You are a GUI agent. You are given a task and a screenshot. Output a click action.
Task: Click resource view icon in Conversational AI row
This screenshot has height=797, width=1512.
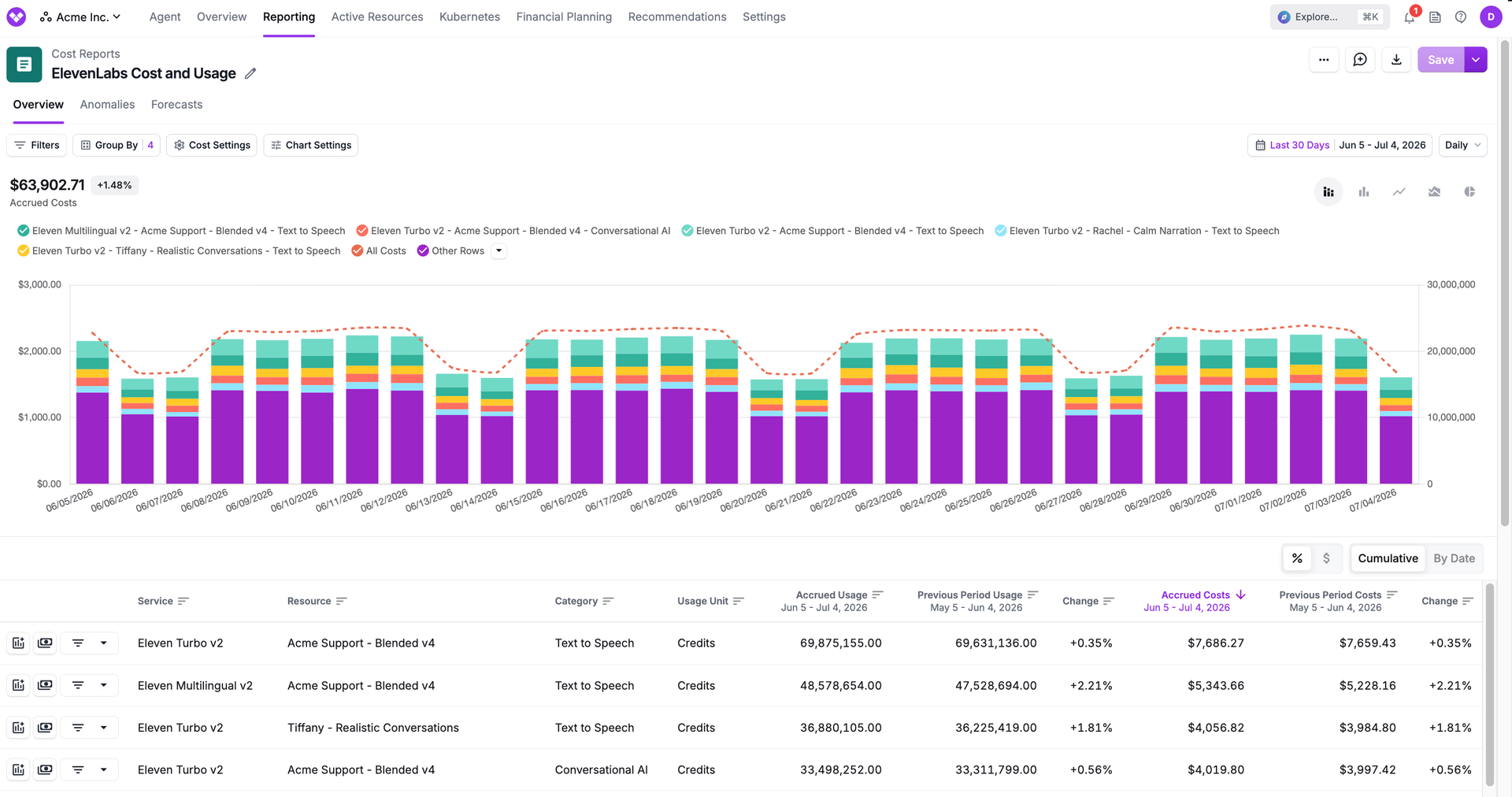click(x=45, y=769)
